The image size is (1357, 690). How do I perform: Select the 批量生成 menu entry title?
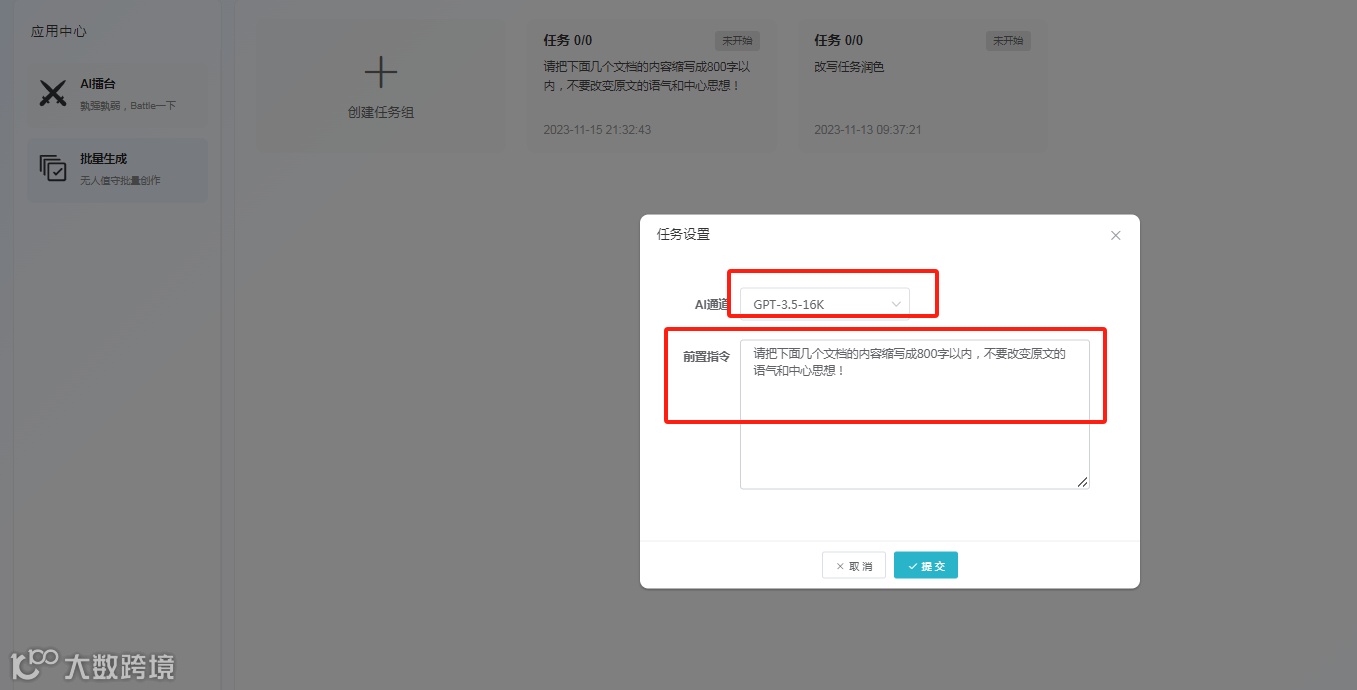pyautogui.click(x=103, y=159)
